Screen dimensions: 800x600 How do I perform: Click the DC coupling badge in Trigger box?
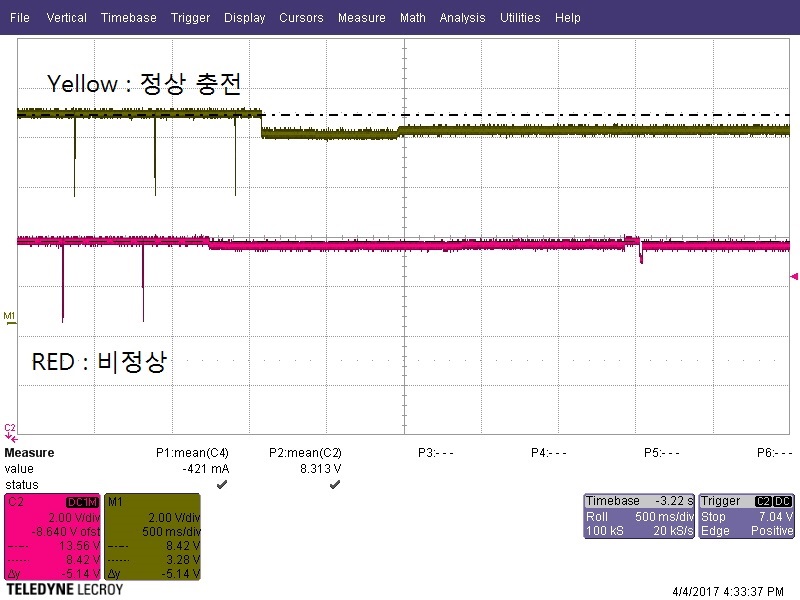(x=783, y=501)
